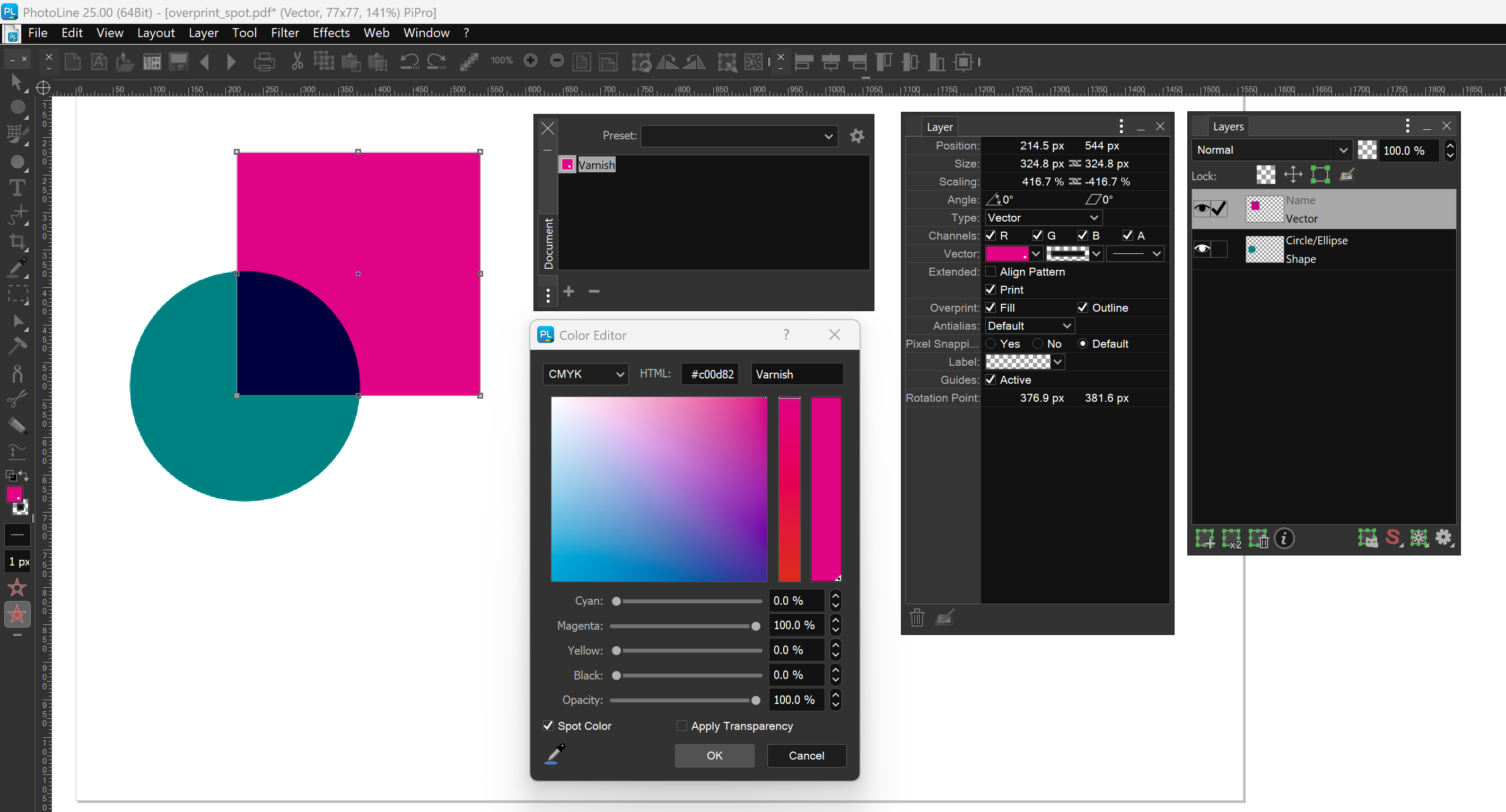The image size is (1506, 812).
Task: Click the Color Editor help question mark
Action: tap(786, 334)
